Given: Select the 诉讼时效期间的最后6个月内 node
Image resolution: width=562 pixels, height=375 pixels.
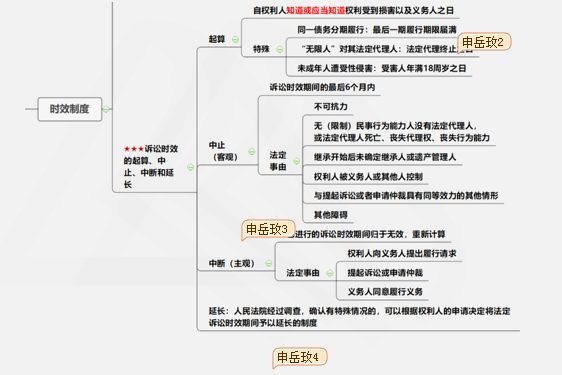Looking at the screenshot, I should pyautogui.click(x=322, y=87).
